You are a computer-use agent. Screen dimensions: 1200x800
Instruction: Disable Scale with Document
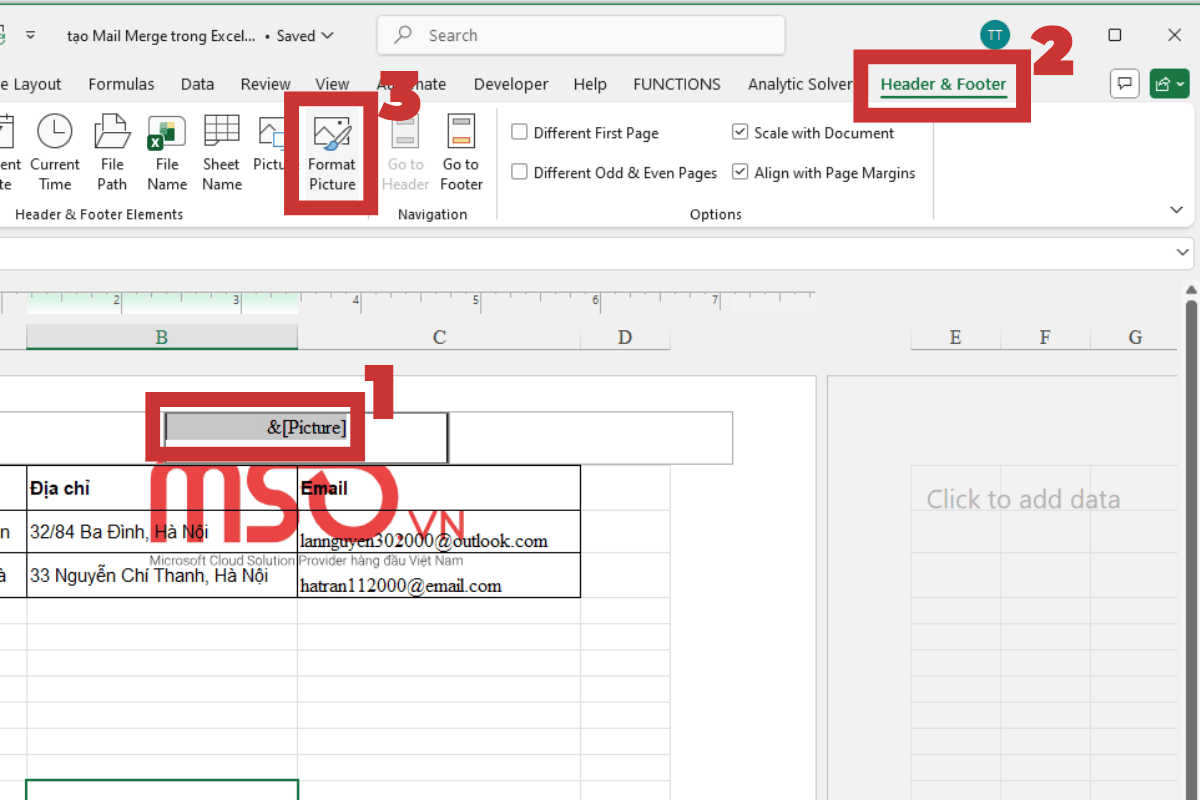pos(740,132)
